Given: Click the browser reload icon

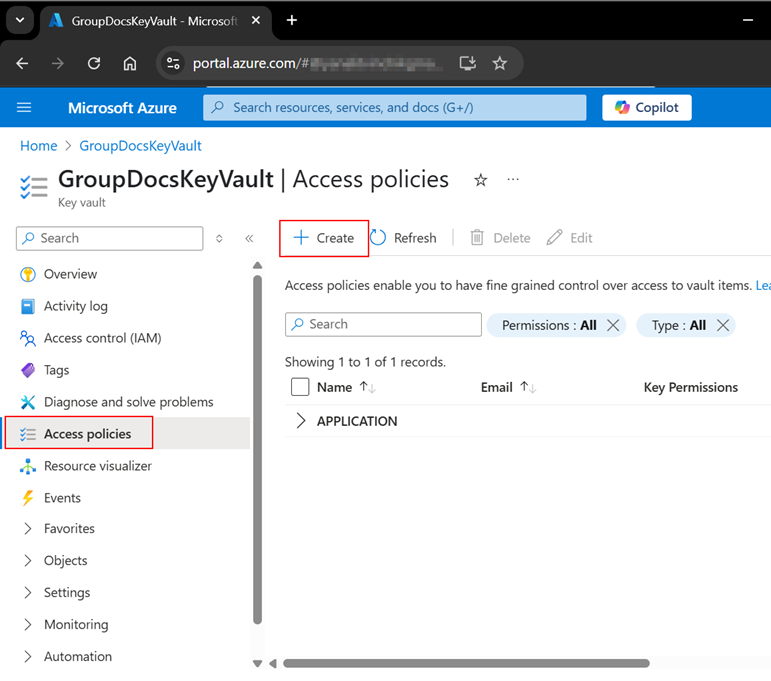Looking at the screenshot, I should click(94, 63).
